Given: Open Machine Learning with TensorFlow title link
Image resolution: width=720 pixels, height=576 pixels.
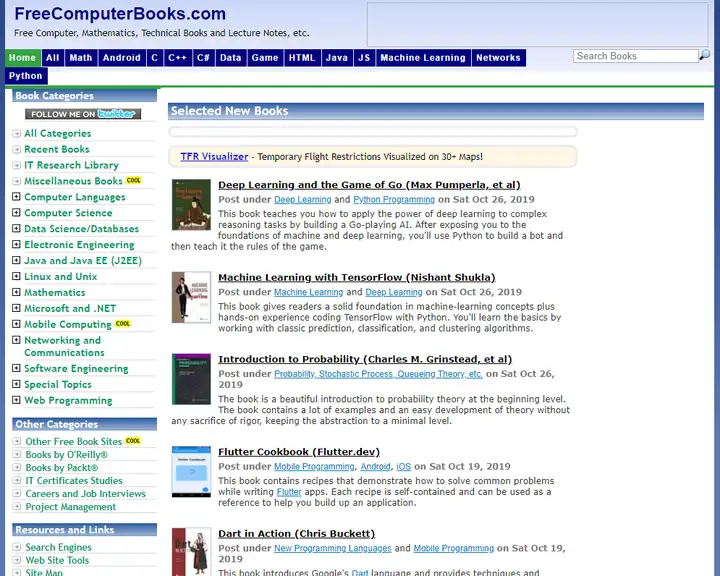Looking at the screenshot, I should point(357,277).
